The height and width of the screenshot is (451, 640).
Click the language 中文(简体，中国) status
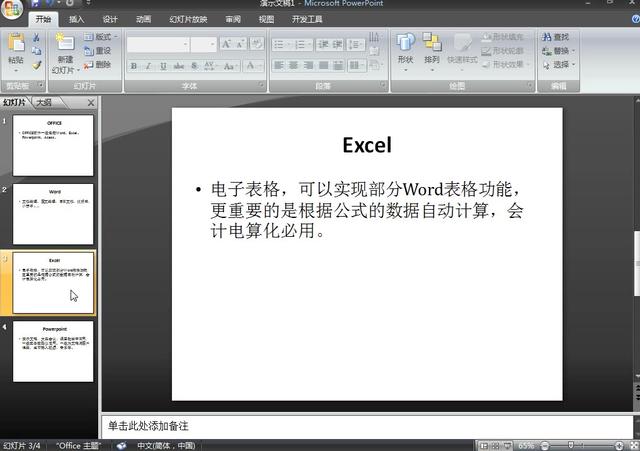[x=167, y=446]
